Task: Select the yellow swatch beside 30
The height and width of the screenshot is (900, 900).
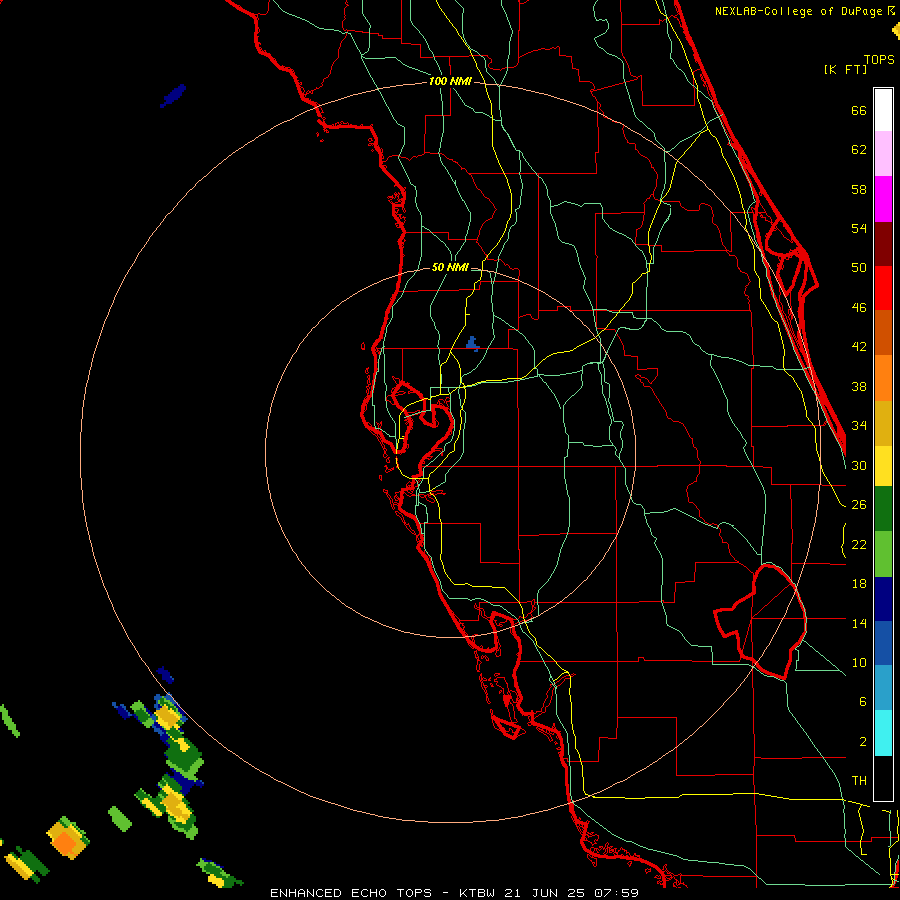Action: coord(883,466)
